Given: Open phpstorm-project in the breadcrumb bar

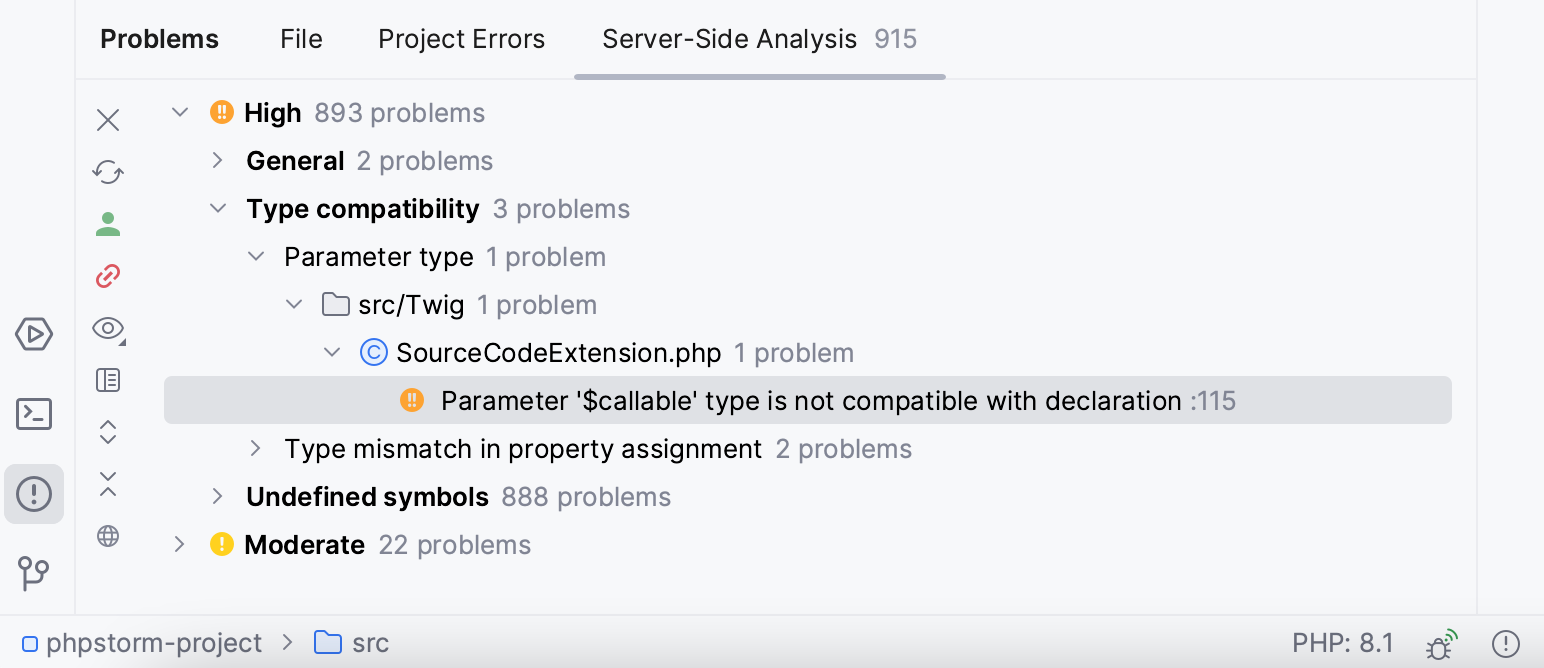Looking at the screenshot, I should tap(154, 643).
